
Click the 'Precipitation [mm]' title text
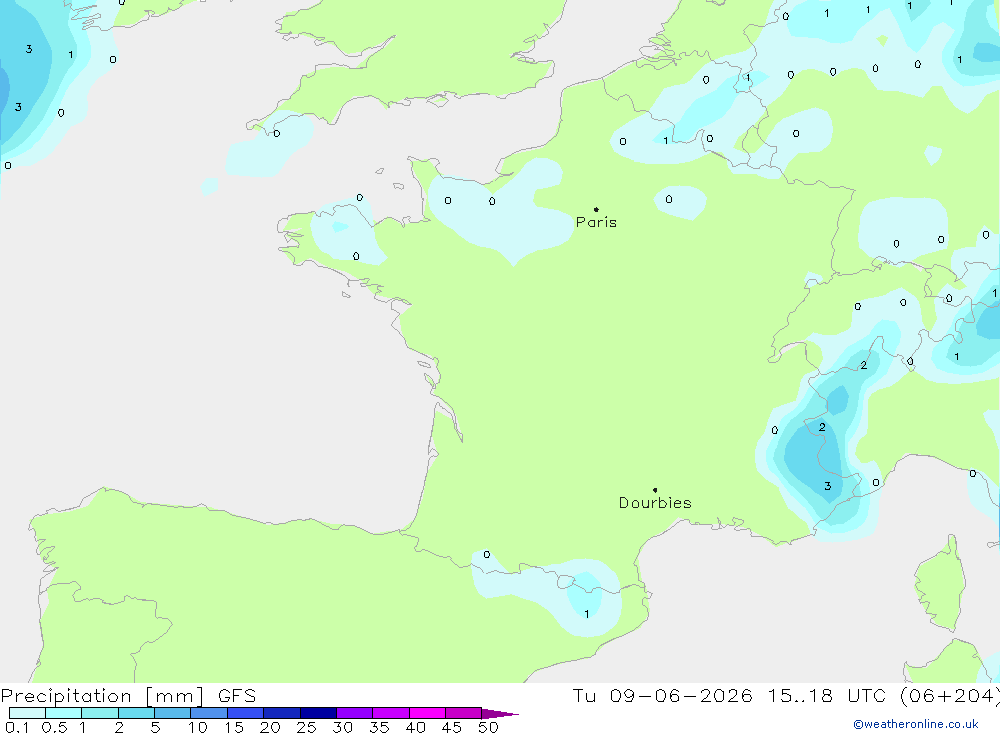click(x=102, y=695)
